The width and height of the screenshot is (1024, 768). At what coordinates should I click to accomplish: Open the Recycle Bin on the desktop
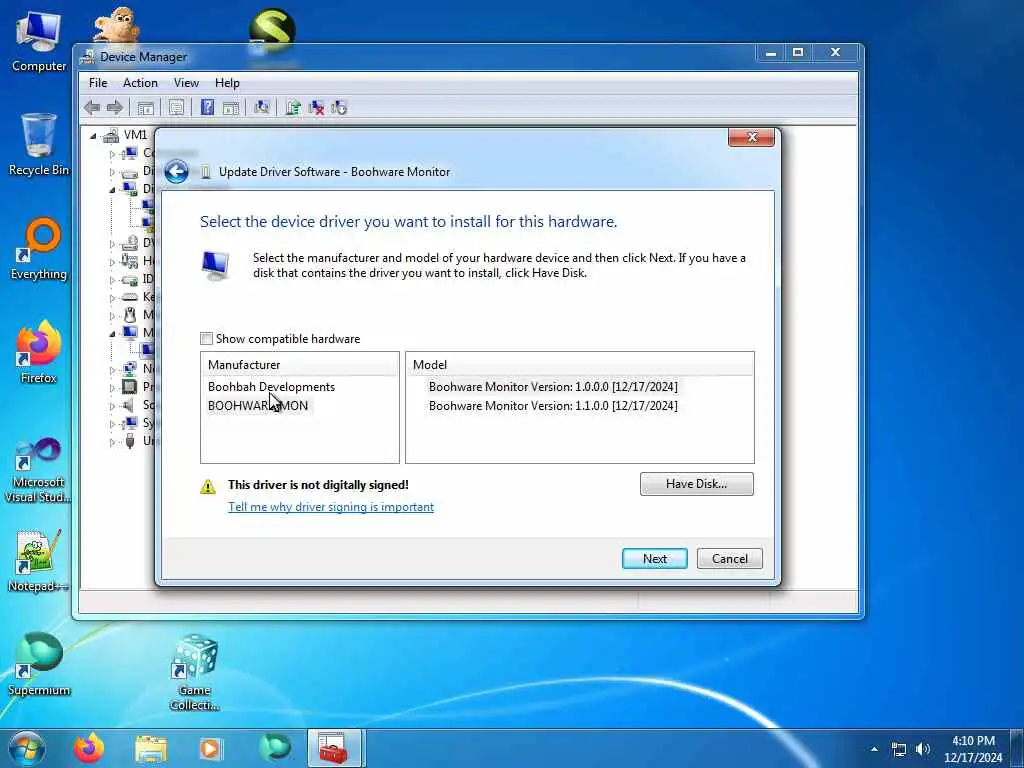(39, 144)
